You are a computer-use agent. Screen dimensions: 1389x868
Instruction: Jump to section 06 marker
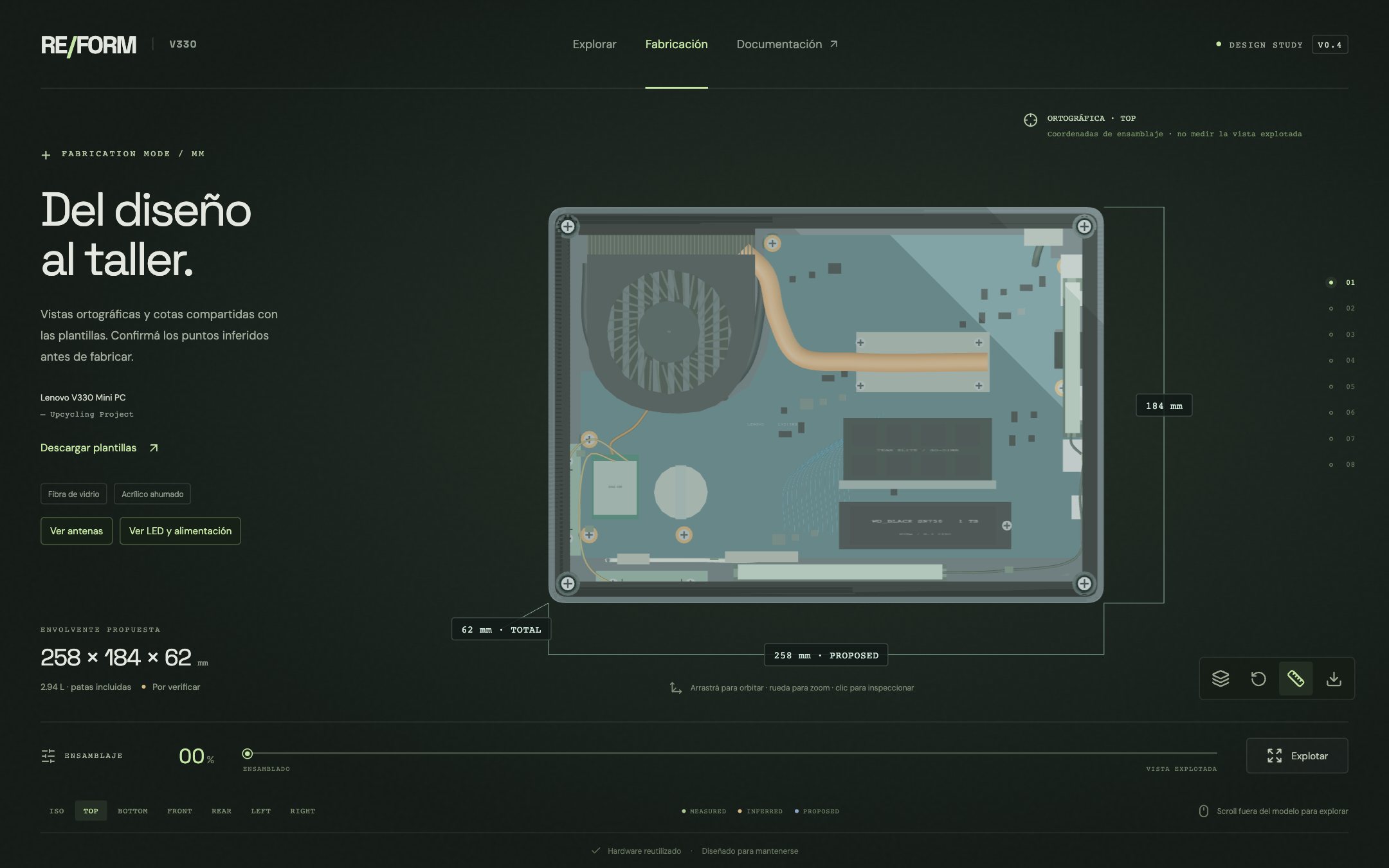tap(1341, 413)
